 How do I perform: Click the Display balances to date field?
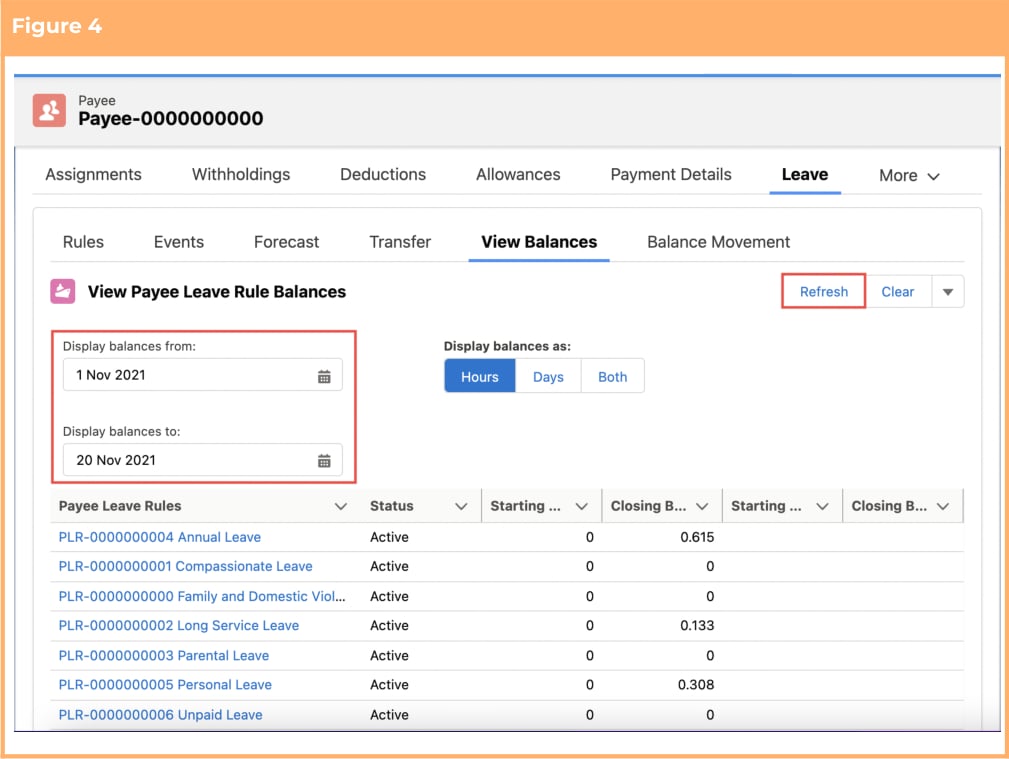(203, 460)
